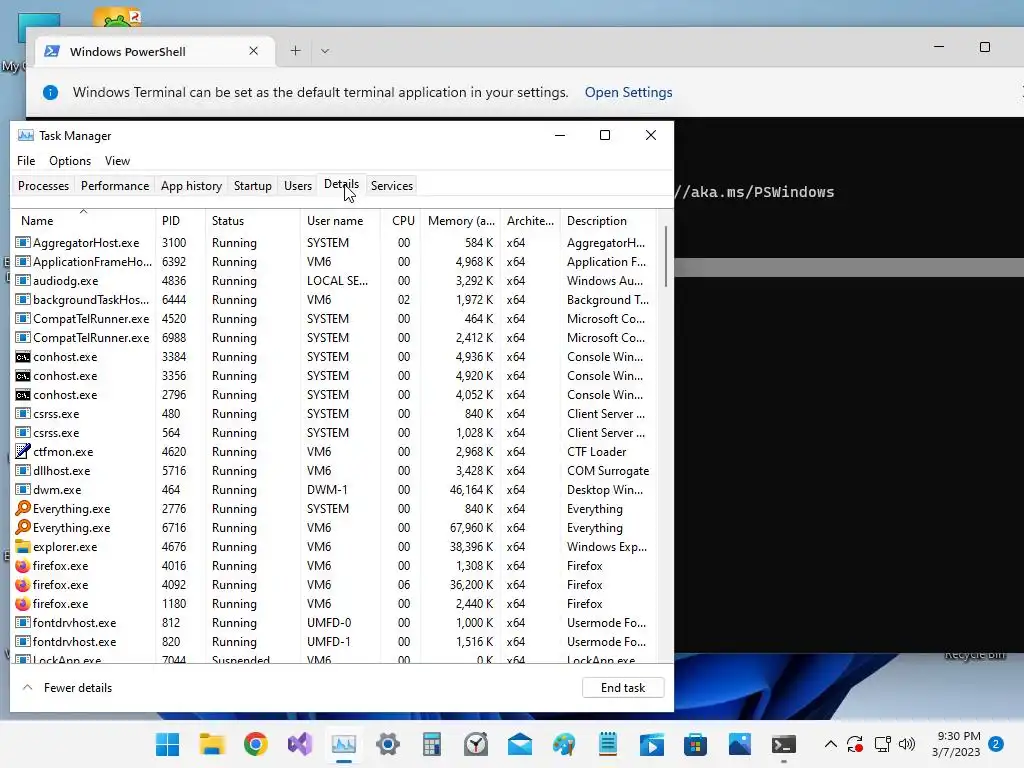Select the ctfmon.exe pen icon
Screen dimensions: 1024x768
[23, 451]
